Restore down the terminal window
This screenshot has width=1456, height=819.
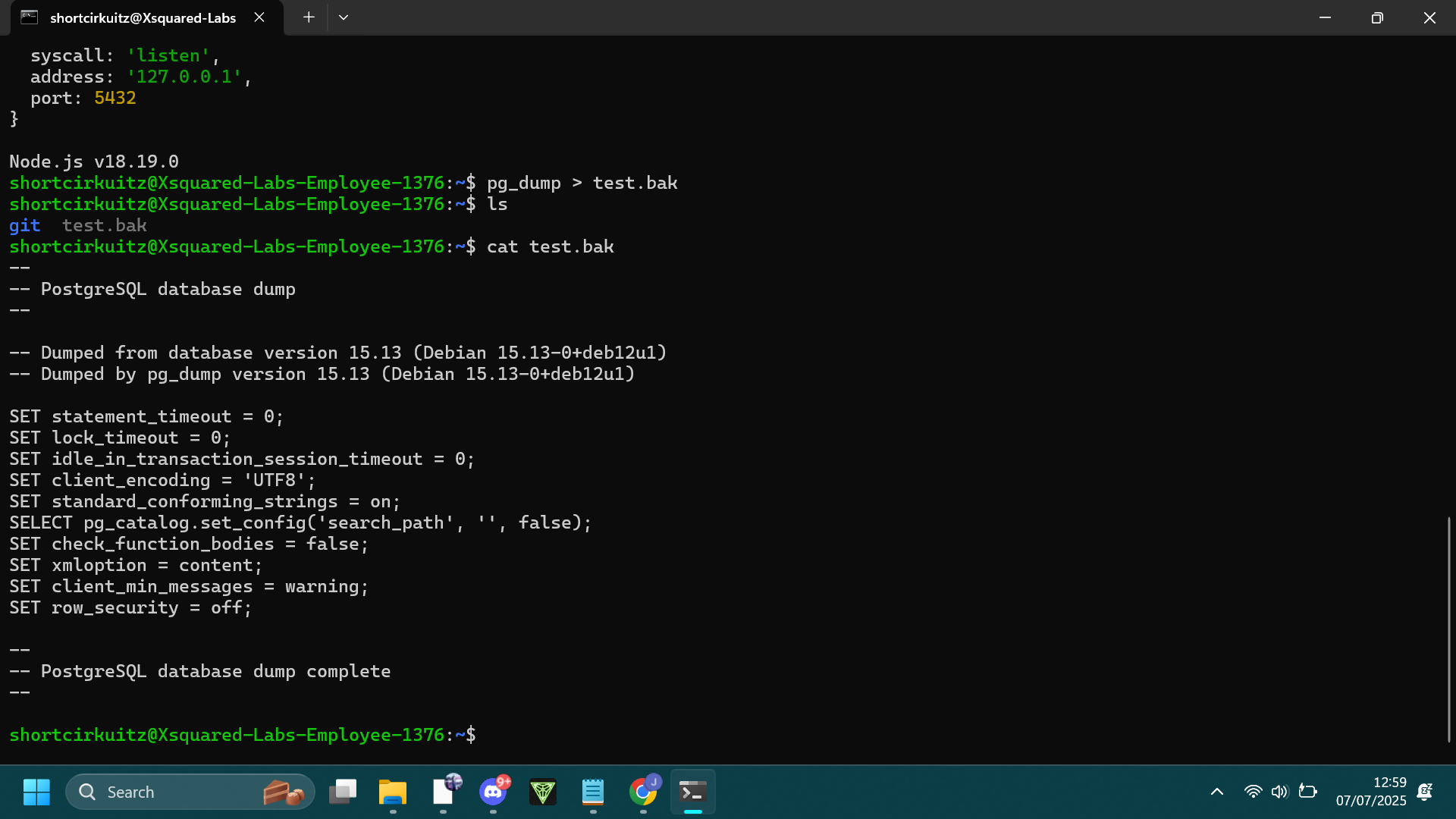coord(1377,17)
